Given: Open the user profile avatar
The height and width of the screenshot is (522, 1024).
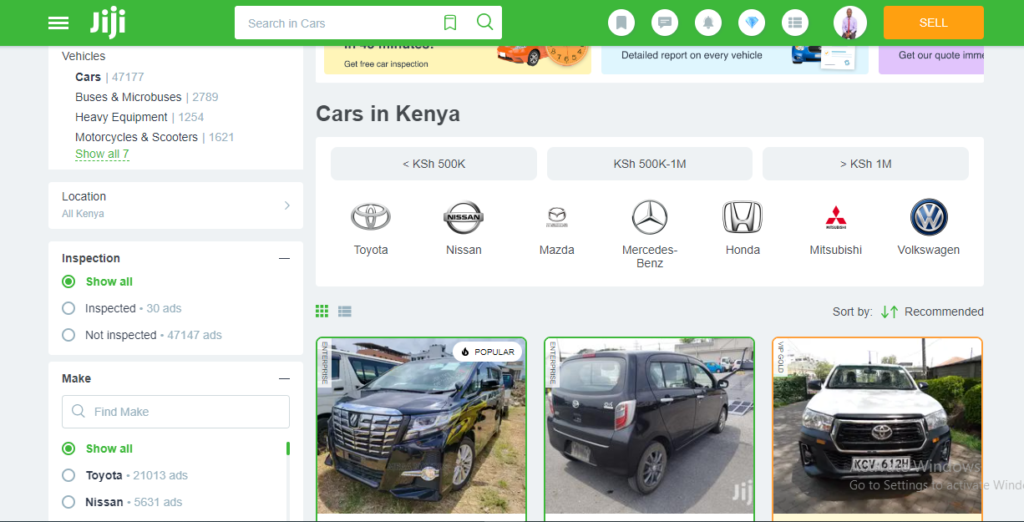Looking at the screenshot, I should (850, 23).
